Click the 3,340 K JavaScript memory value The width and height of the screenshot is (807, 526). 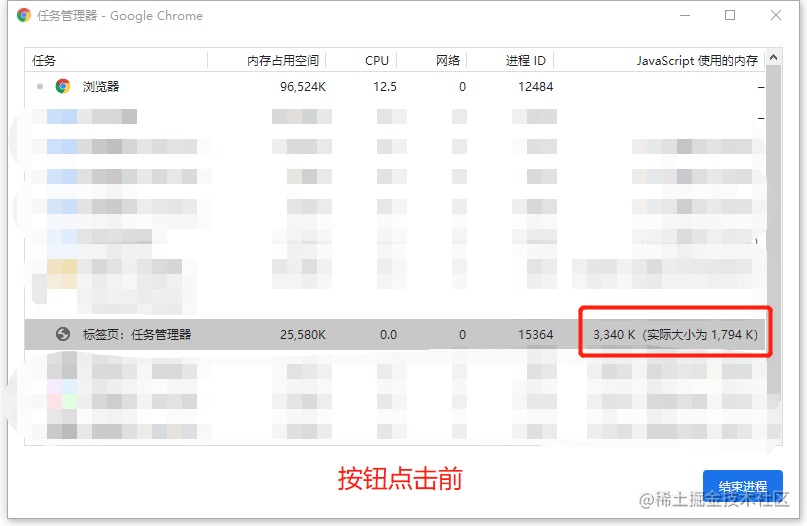tap(675, 335)
